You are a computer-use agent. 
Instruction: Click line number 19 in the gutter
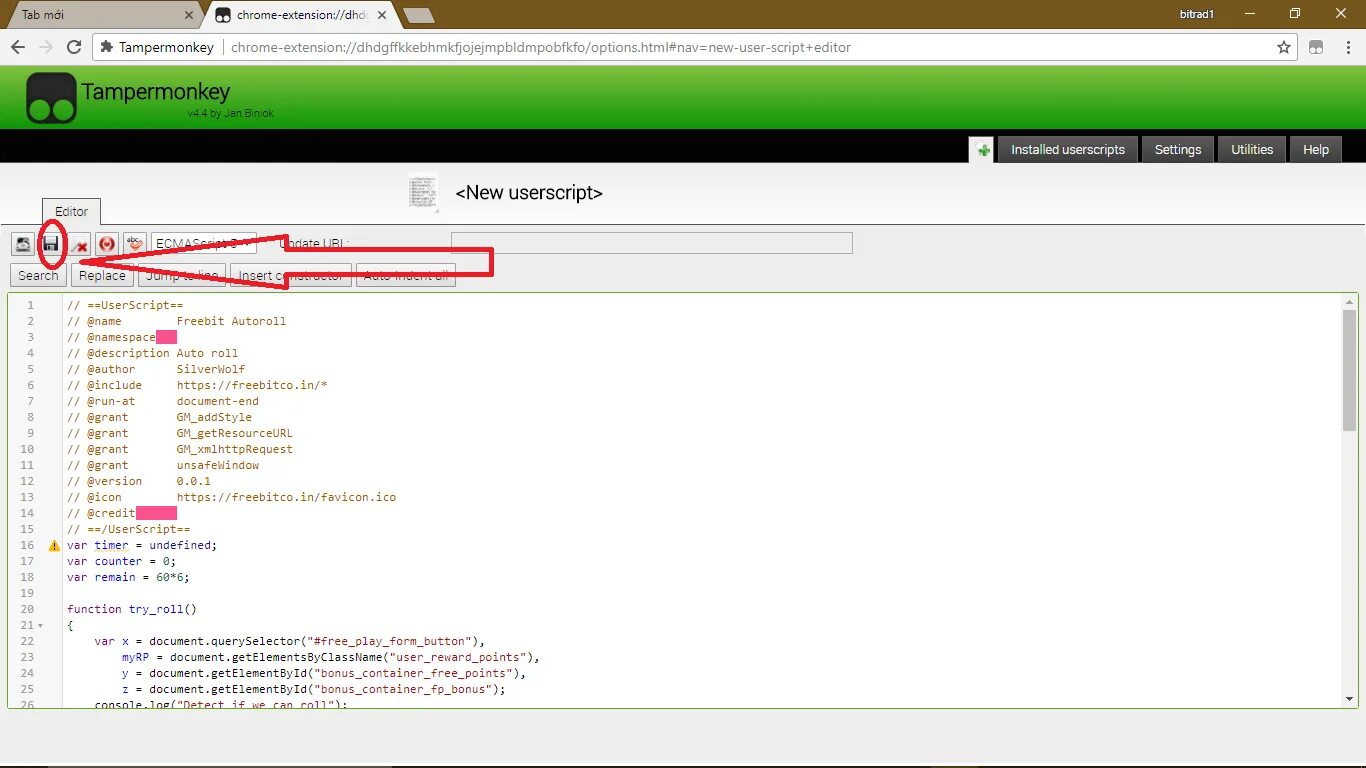pyautogui.click(x=27, y=593)
